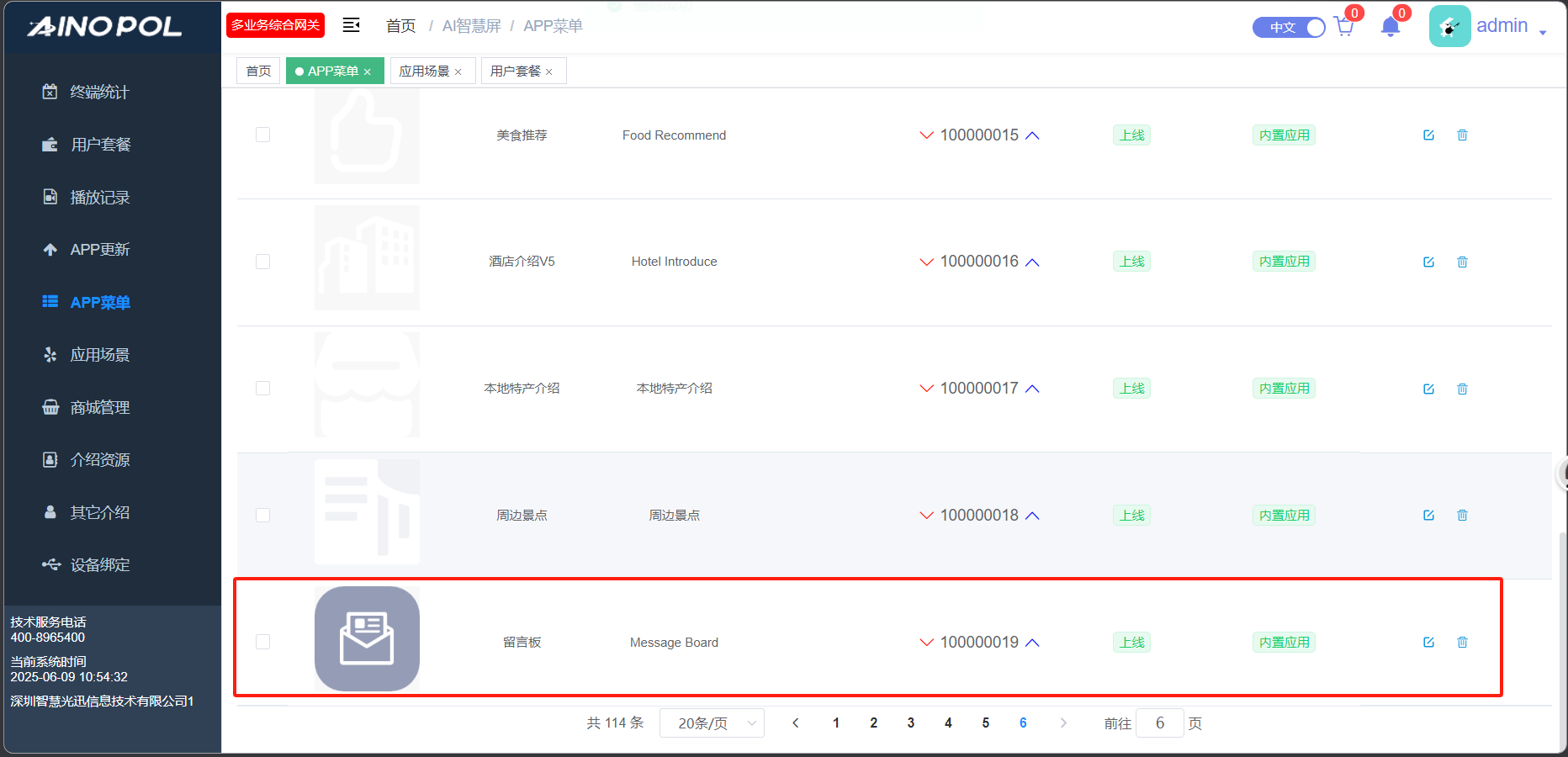The image size is (1568, 757).
Task: Open 应用场景 in the sidebar
Action: [x=99, y=355]
